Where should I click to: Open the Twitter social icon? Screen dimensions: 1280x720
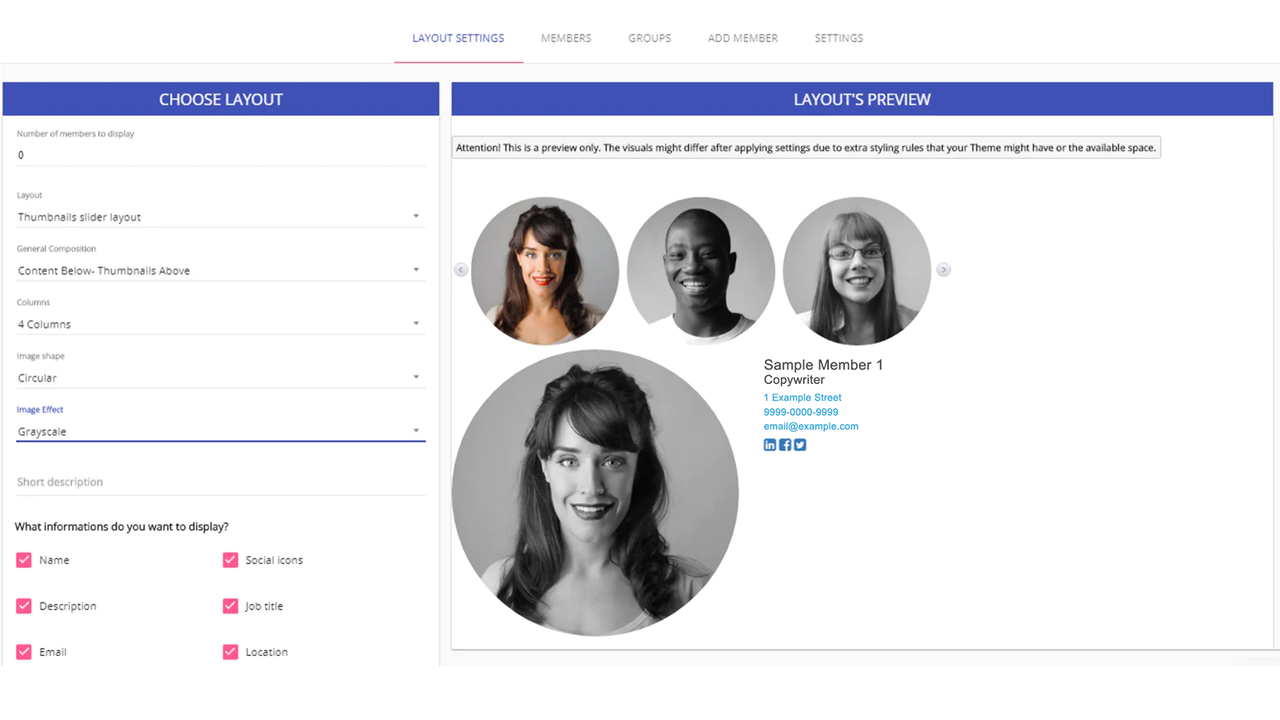(x=800, y=445)
